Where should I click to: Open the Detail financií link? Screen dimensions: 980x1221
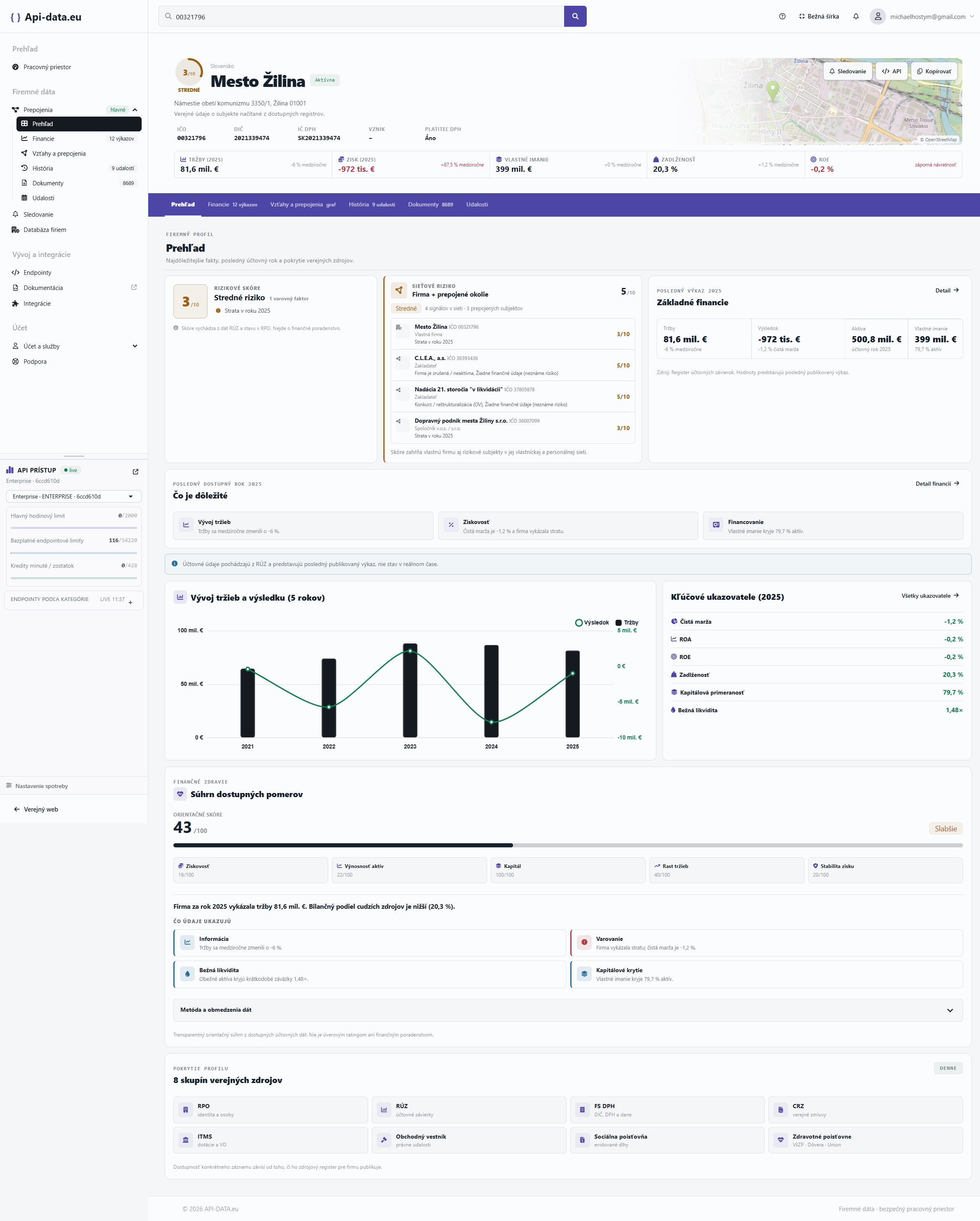(938, 484)
